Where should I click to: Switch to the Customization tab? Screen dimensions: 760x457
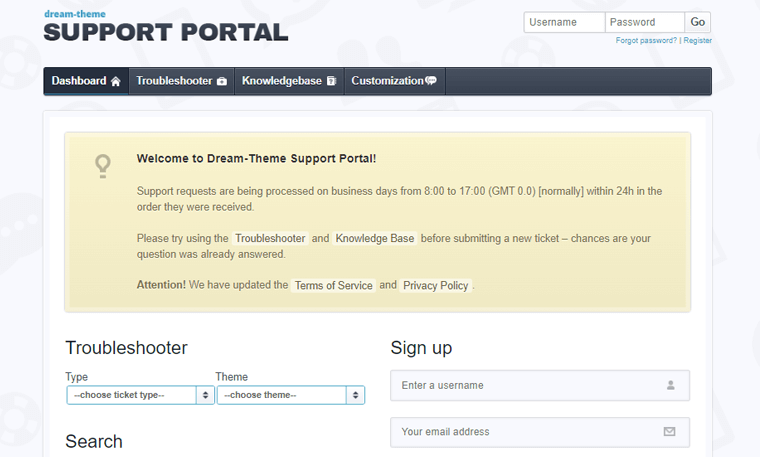(395, 81)
